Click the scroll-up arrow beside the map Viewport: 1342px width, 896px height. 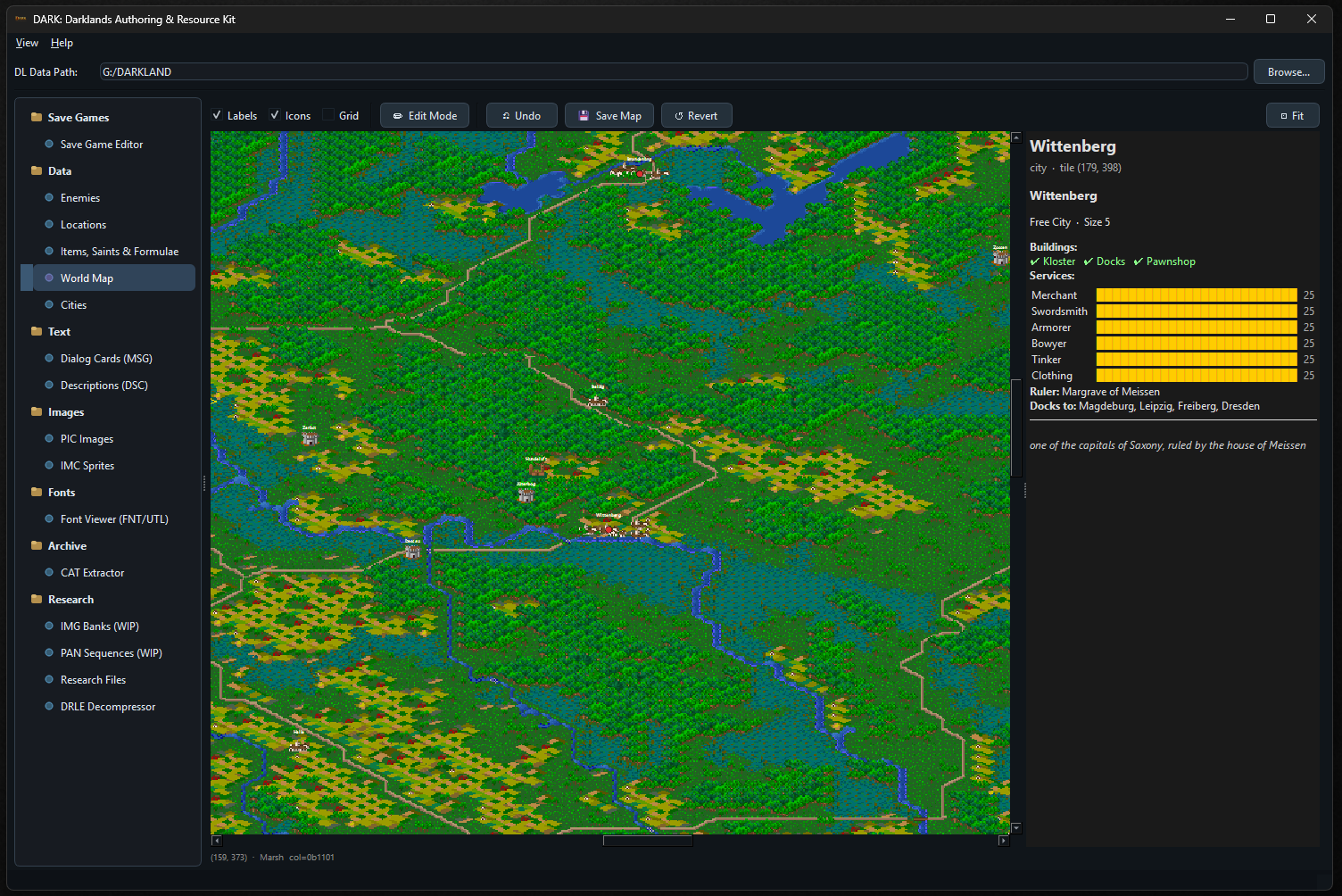(1015, 137)
